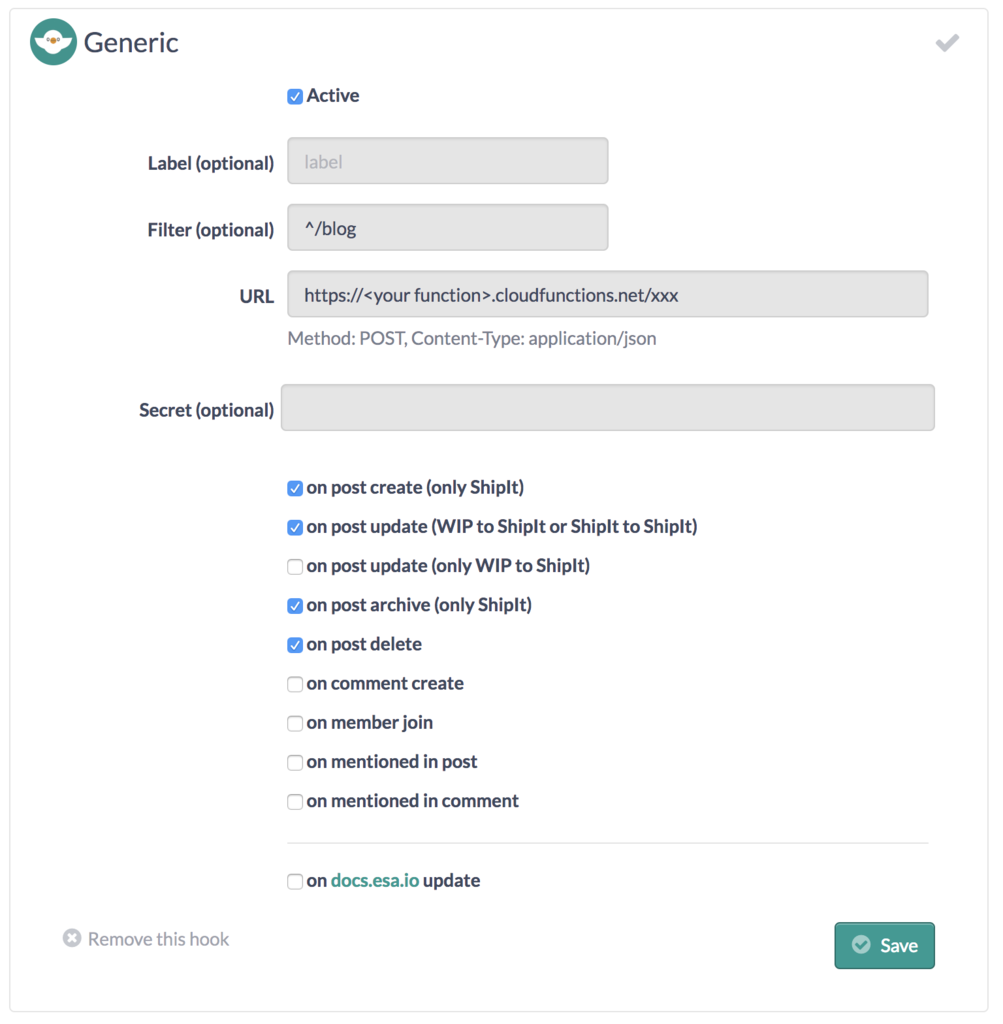Enable on comment create checkbox
This screenshot has width=1003, height=1024.
[295, 684]
